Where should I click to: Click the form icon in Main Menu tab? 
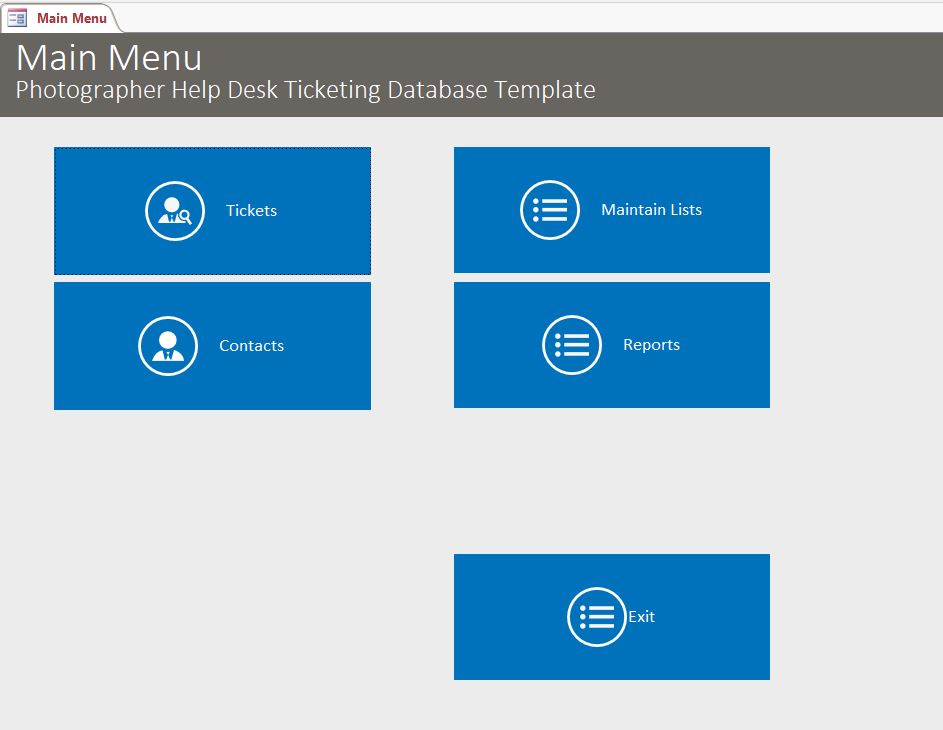point(17,18)
